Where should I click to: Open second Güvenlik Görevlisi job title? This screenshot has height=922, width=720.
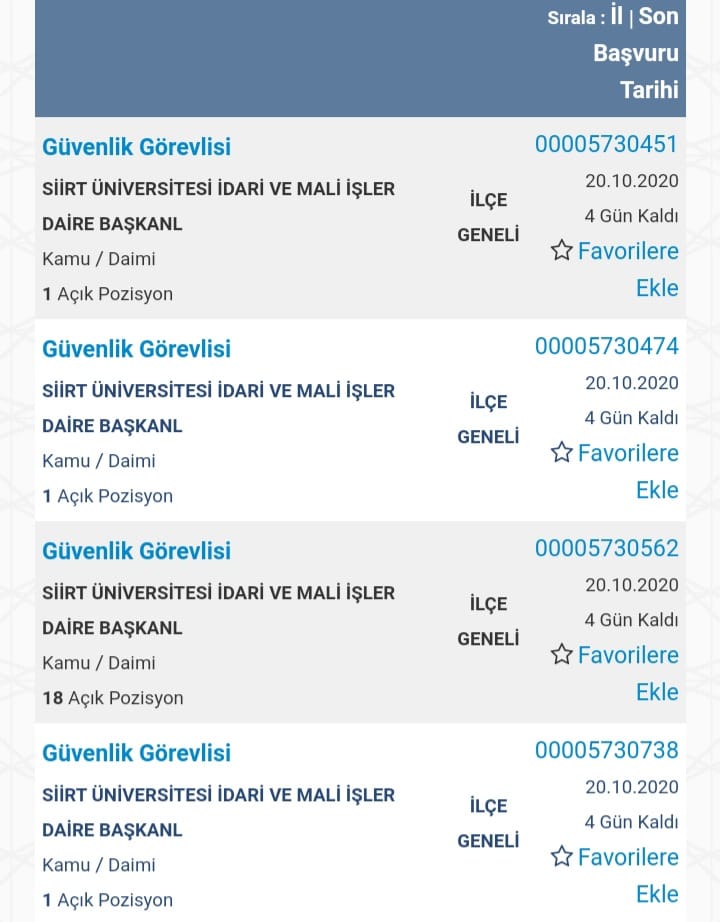(x=136, y=349)
